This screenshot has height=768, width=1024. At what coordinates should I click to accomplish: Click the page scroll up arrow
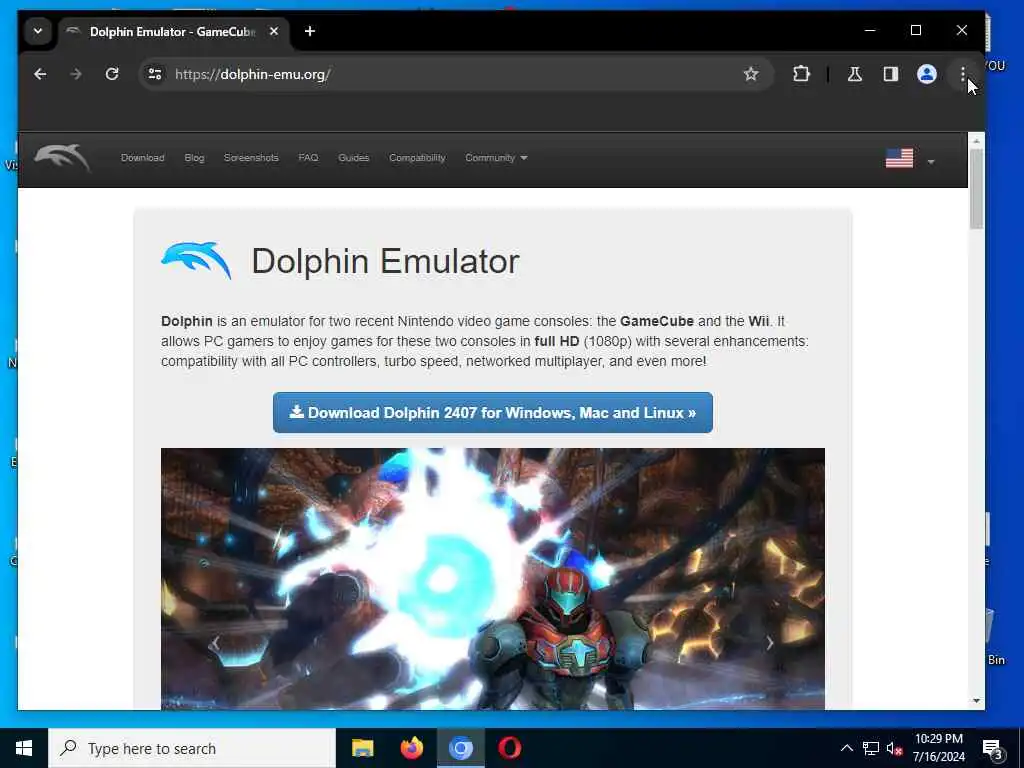(x=976, y=141)
